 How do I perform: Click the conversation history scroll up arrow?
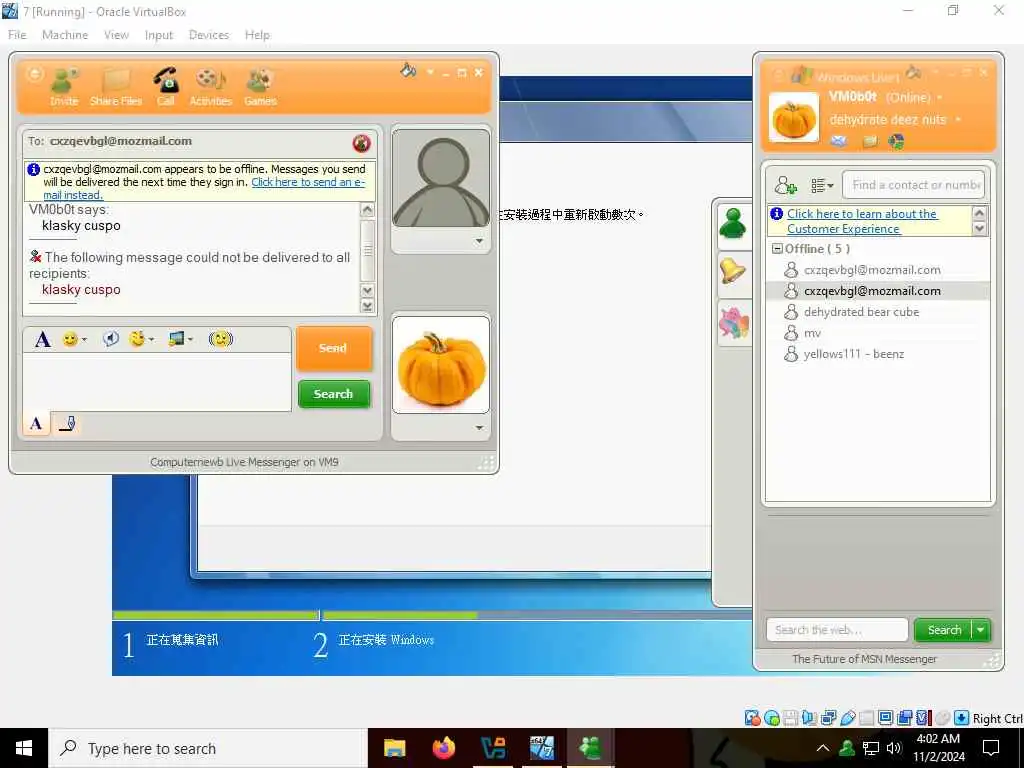(x=367, y=210)
